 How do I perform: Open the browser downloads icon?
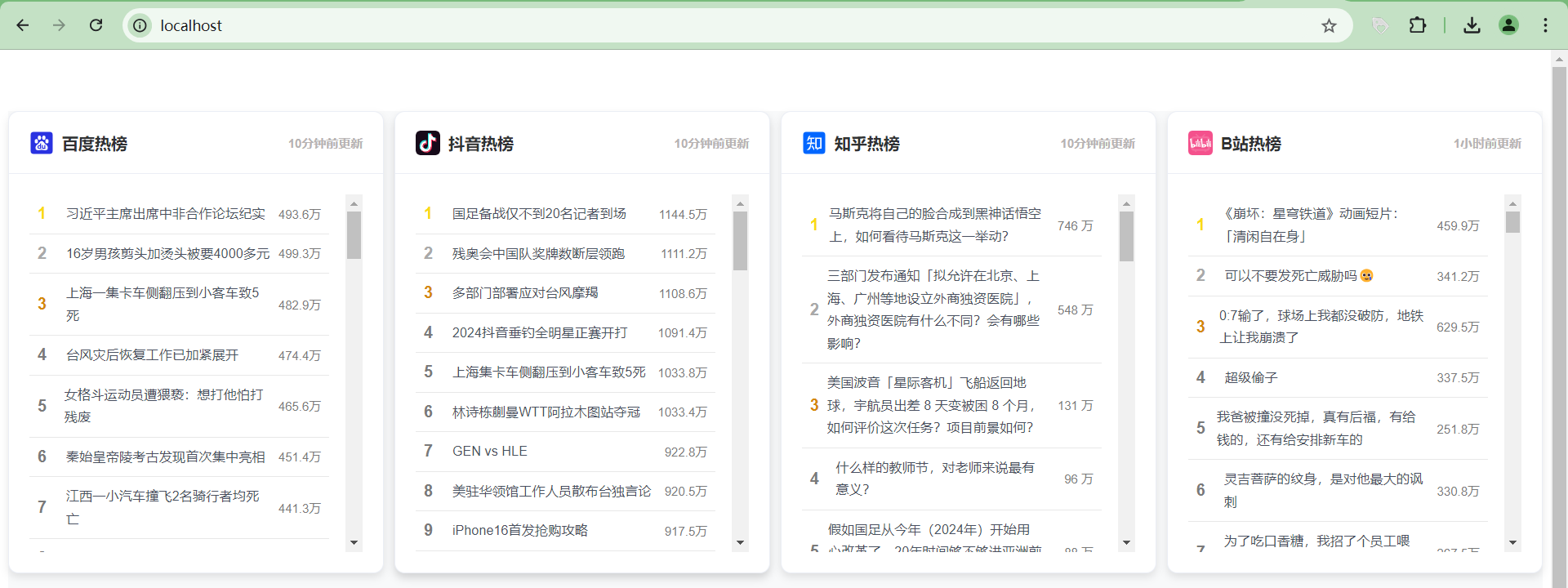[1472, 25]
